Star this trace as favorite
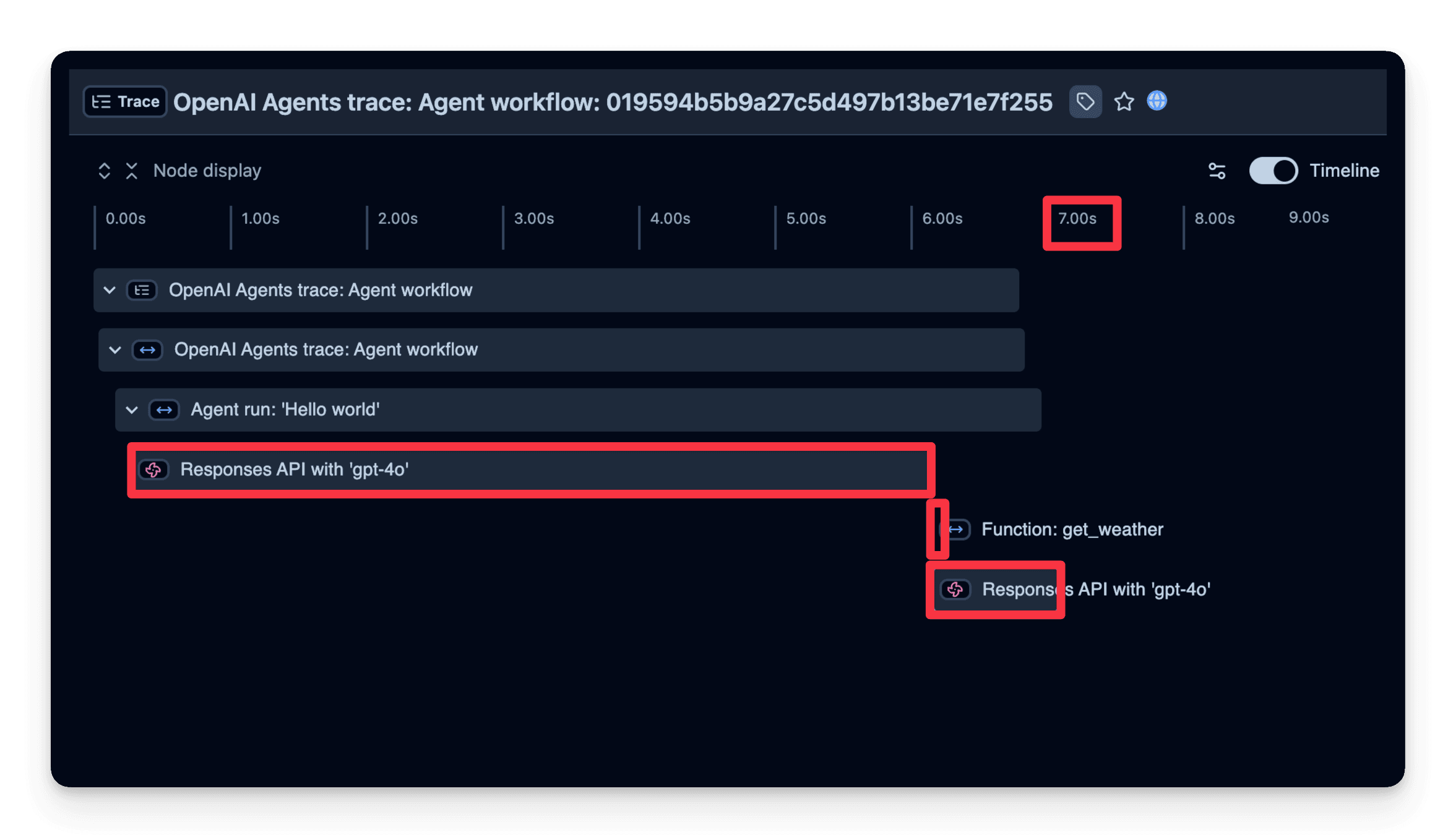The height and width of the screenshot is (838, 1456). (1124, 101)
